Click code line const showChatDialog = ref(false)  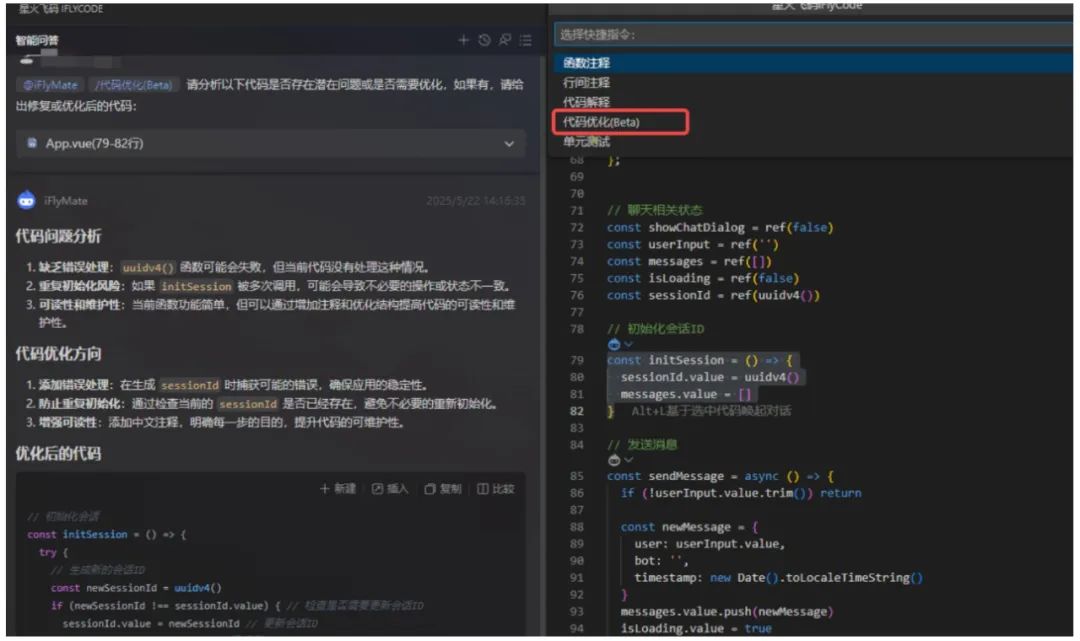[x=720, y=228]
